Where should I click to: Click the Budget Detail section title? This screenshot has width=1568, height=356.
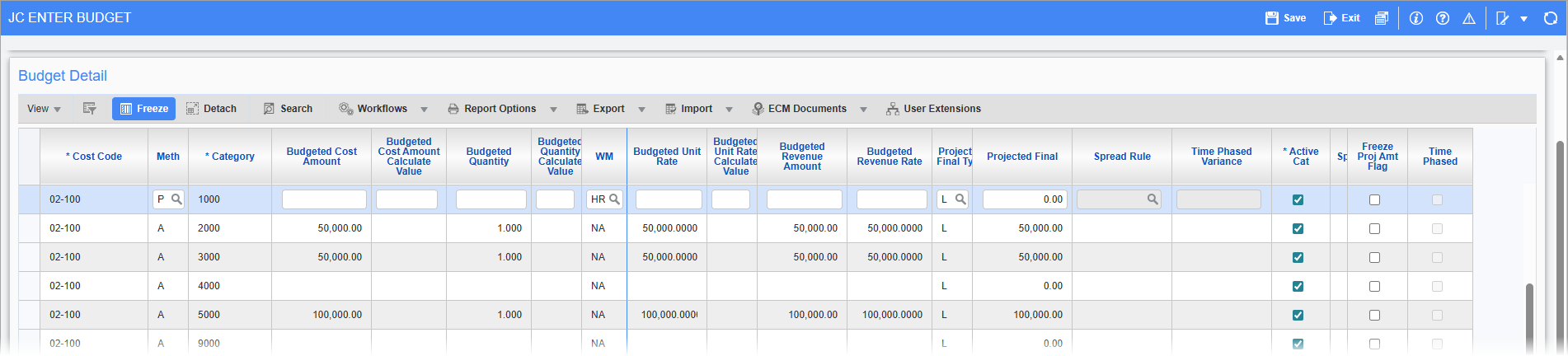pos(63,76)
